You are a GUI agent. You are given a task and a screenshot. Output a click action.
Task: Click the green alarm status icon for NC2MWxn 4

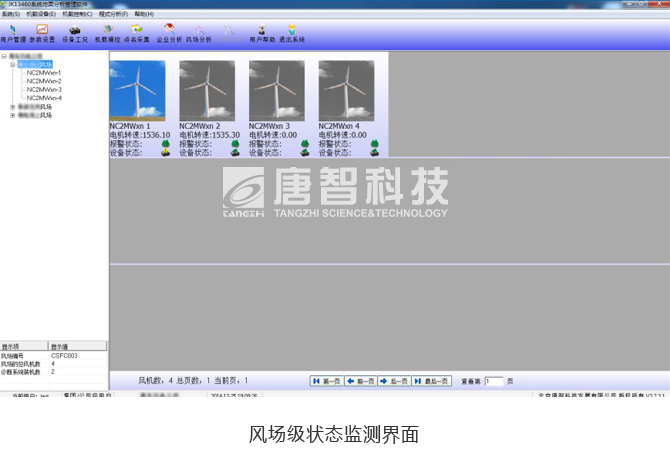375,144
